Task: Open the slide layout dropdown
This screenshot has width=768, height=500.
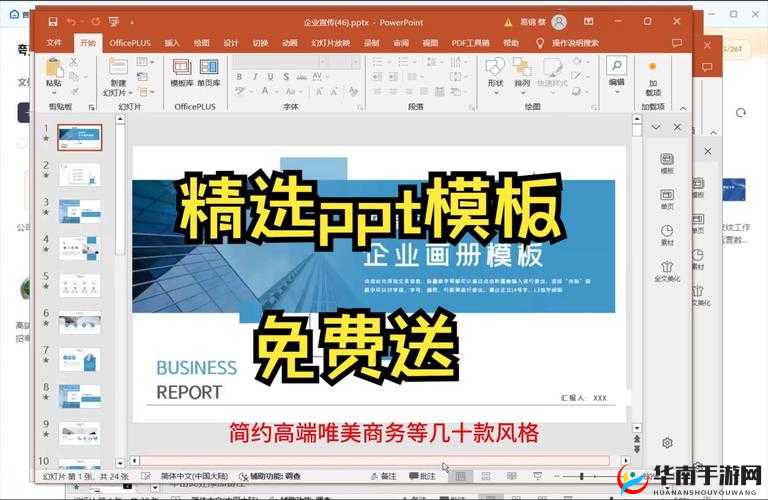Action: coord(144,62)
